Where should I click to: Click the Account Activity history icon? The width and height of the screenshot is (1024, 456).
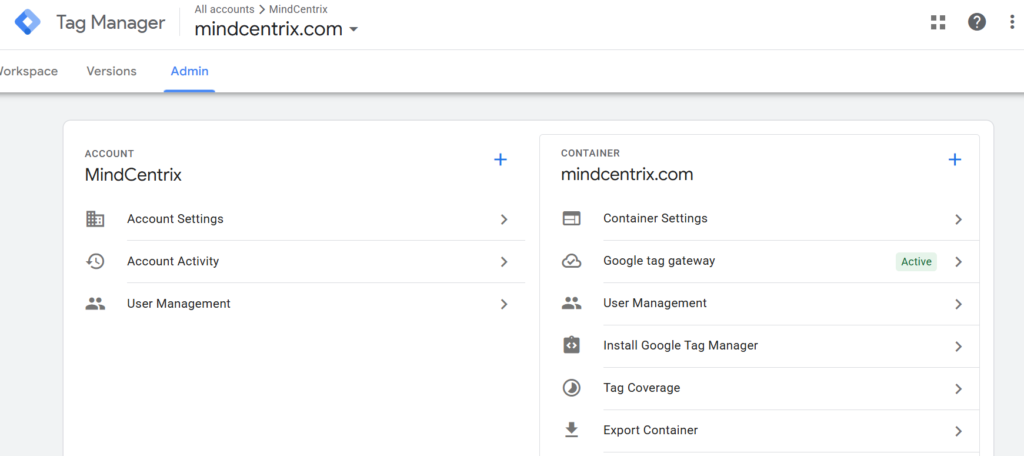point(95,261)
